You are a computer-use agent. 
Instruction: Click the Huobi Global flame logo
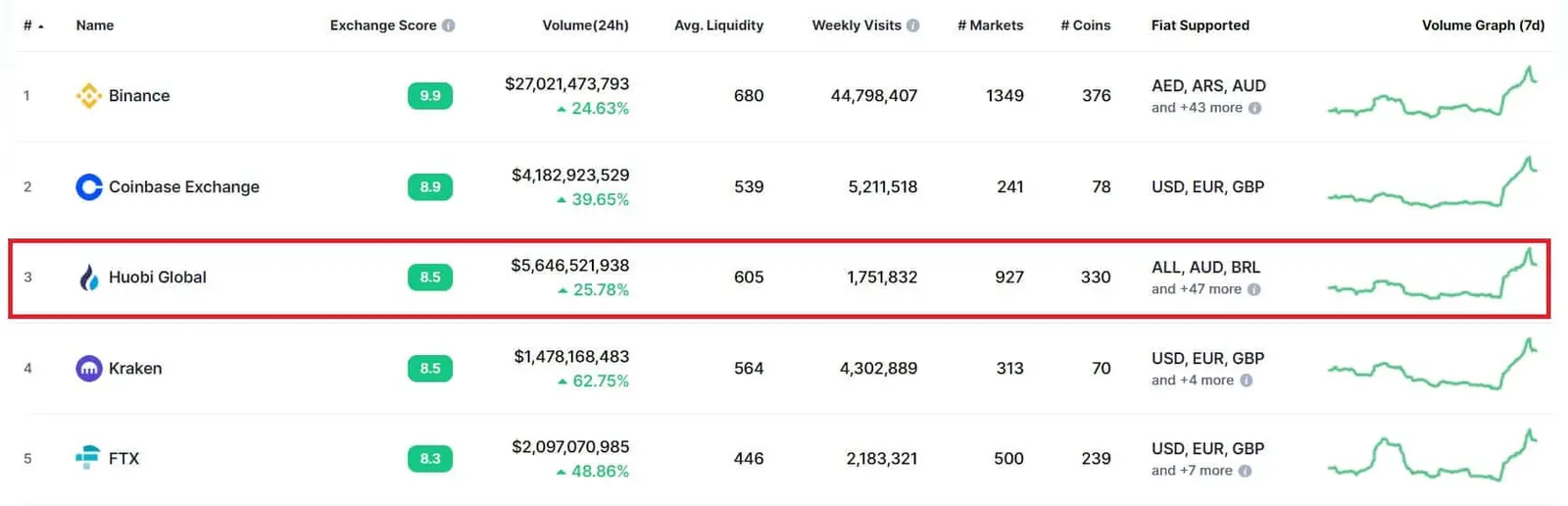click(89, 278)
